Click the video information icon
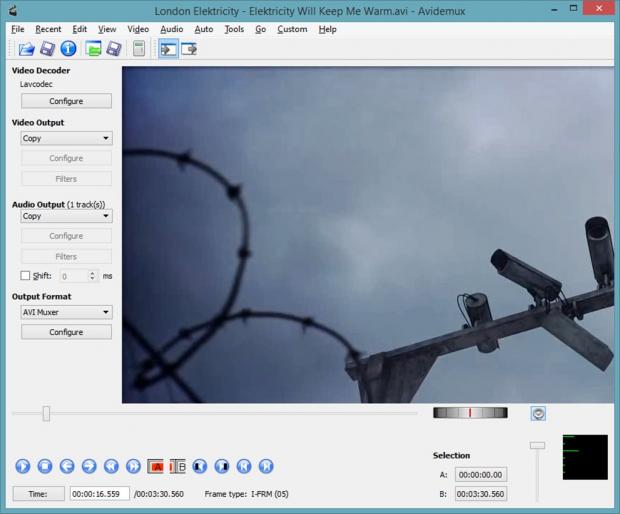620x514 pixels. (x=68, y=49)
